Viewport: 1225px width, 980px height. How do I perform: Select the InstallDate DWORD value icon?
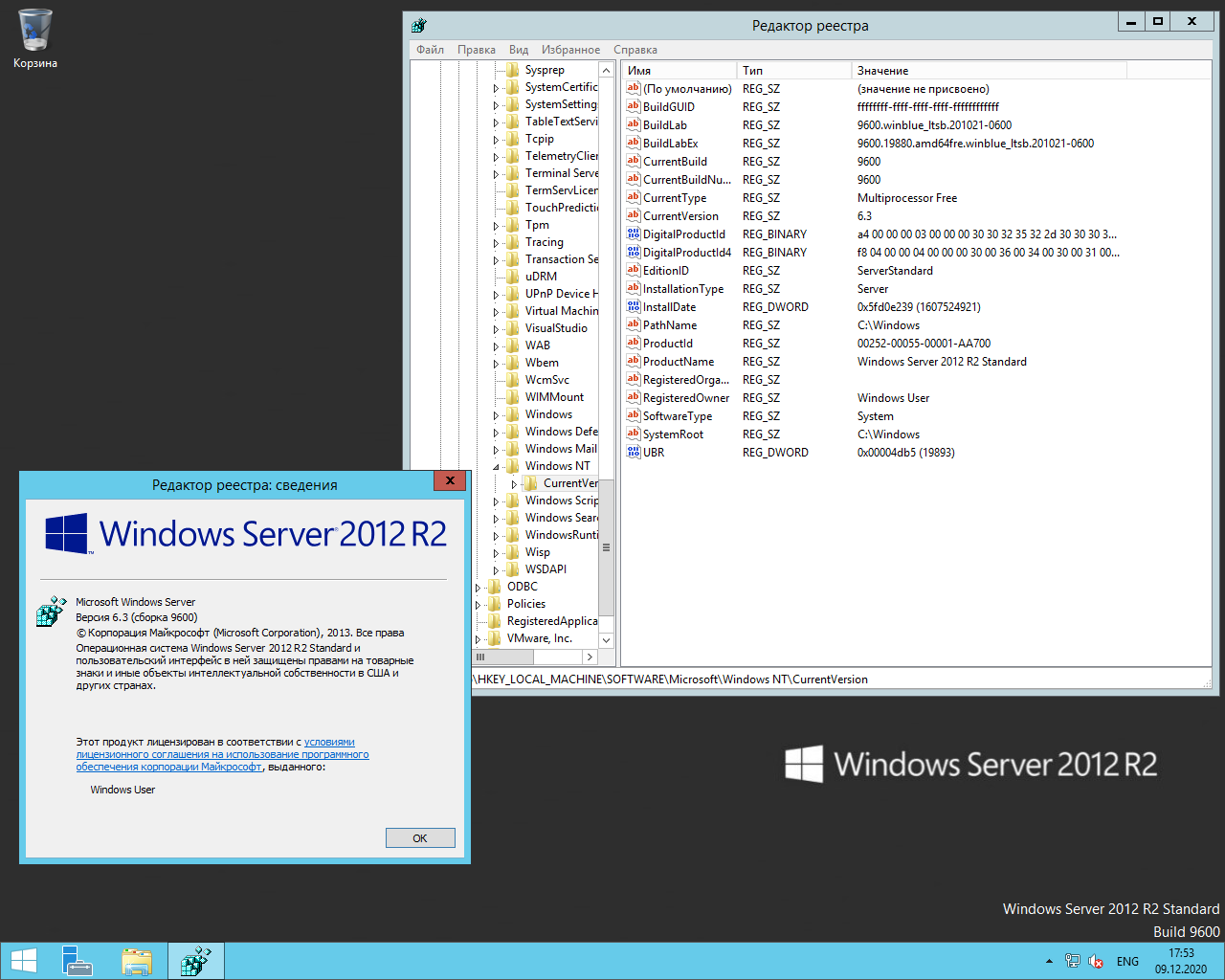(x=633, y=306)
